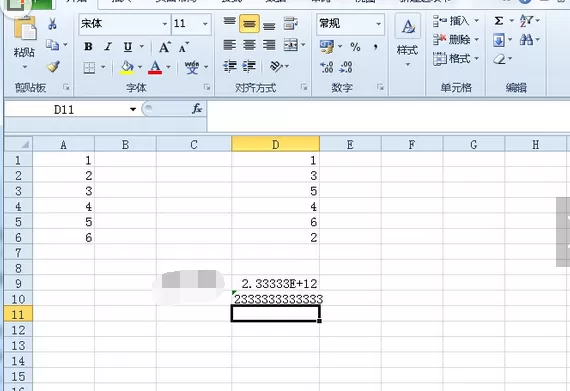Open Clipboard dialog launcher
The width and height of the screenshot is (570, 391).
66,87
